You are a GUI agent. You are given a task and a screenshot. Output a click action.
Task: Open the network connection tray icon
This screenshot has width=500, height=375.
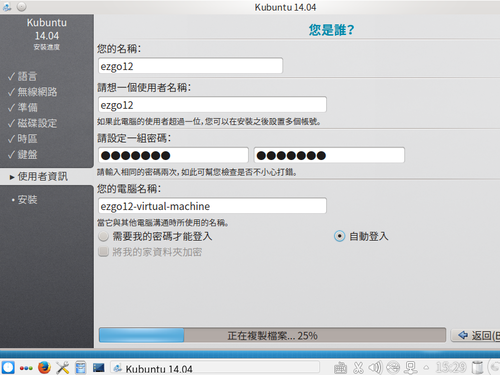(x=411, y=368)
